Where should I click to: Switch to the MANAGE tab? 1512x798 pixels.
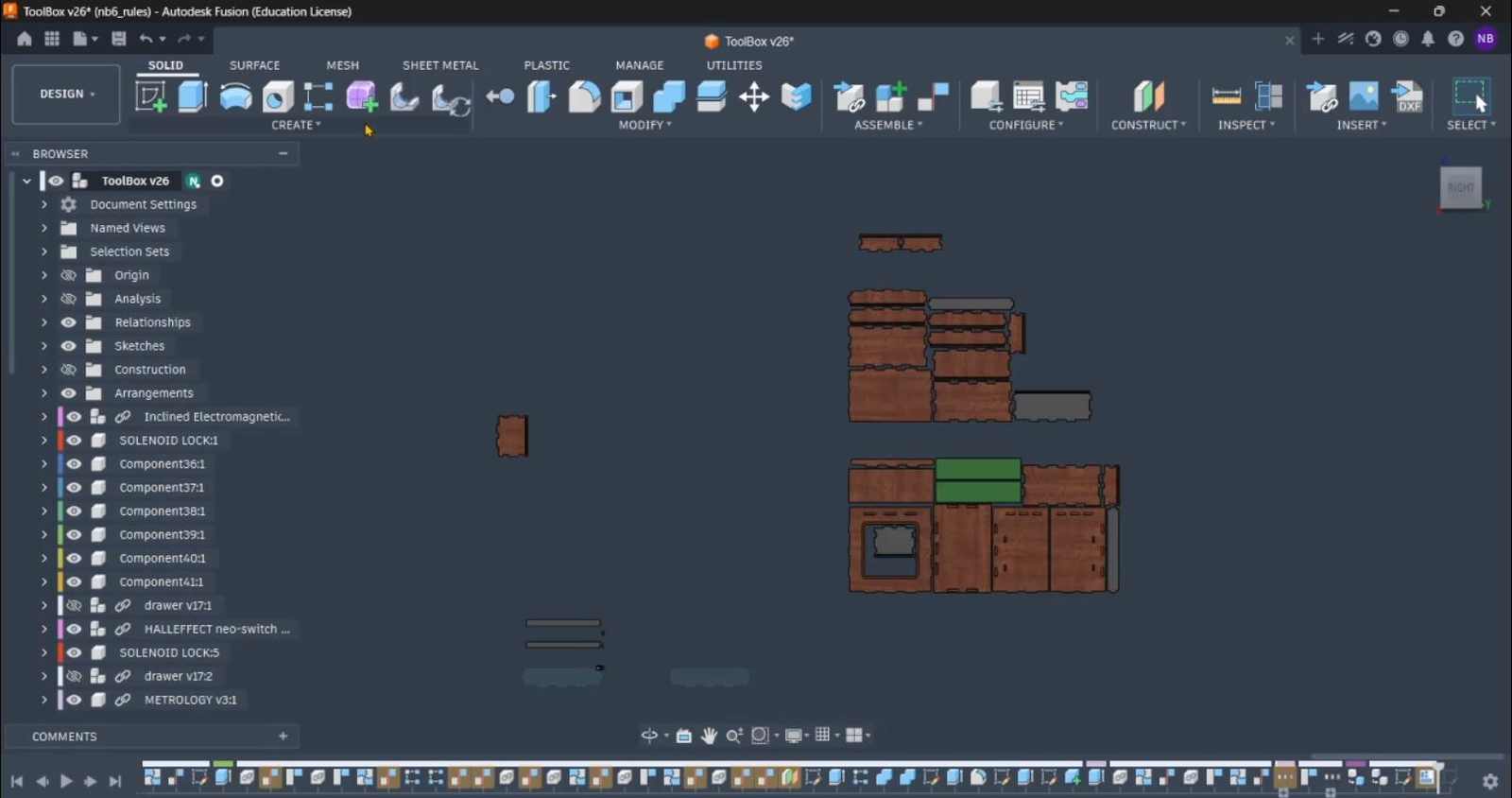click(640, 65)
